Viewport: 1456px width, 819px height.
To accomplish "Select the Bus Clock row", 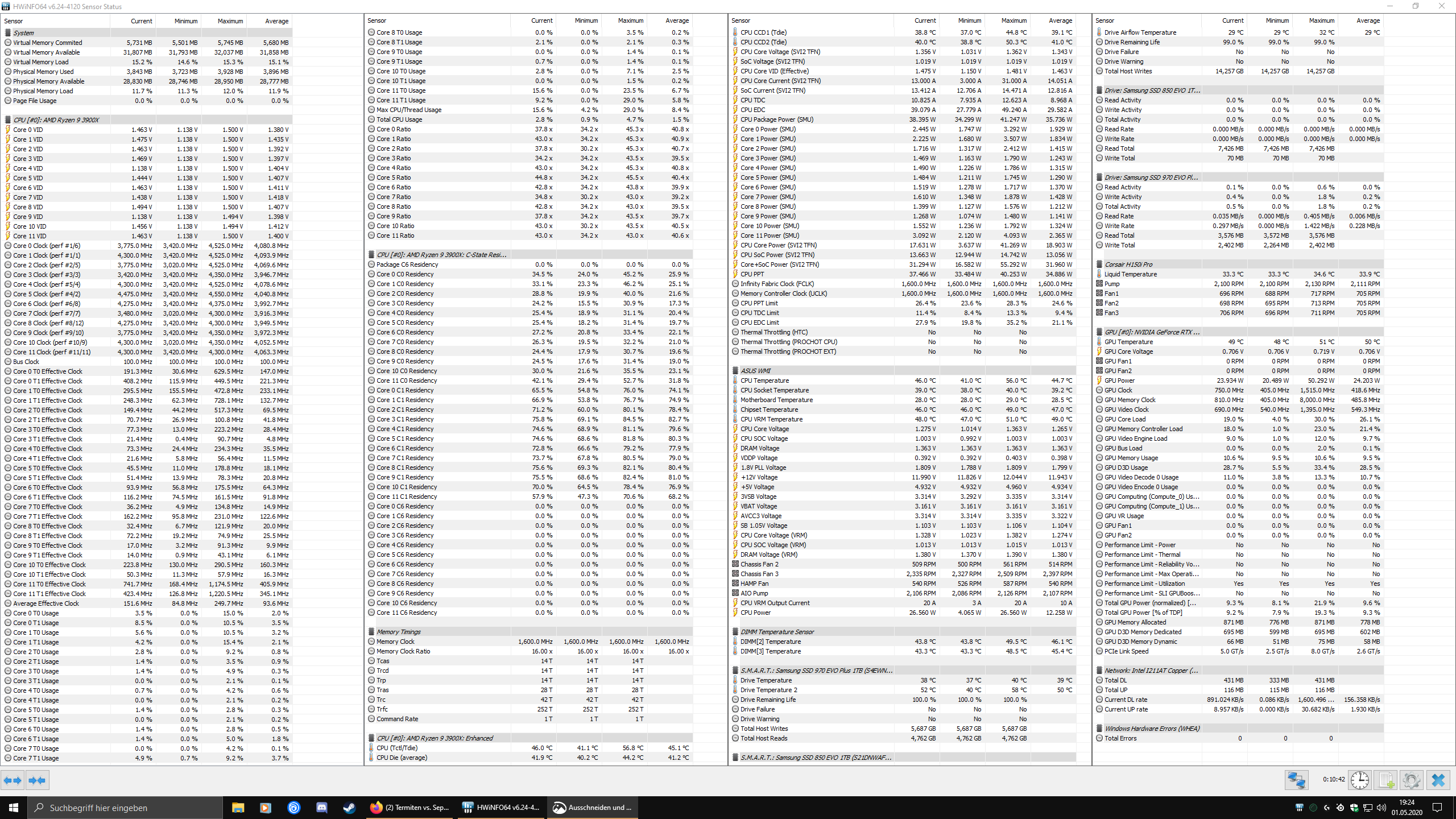I will tap(148, 362).
